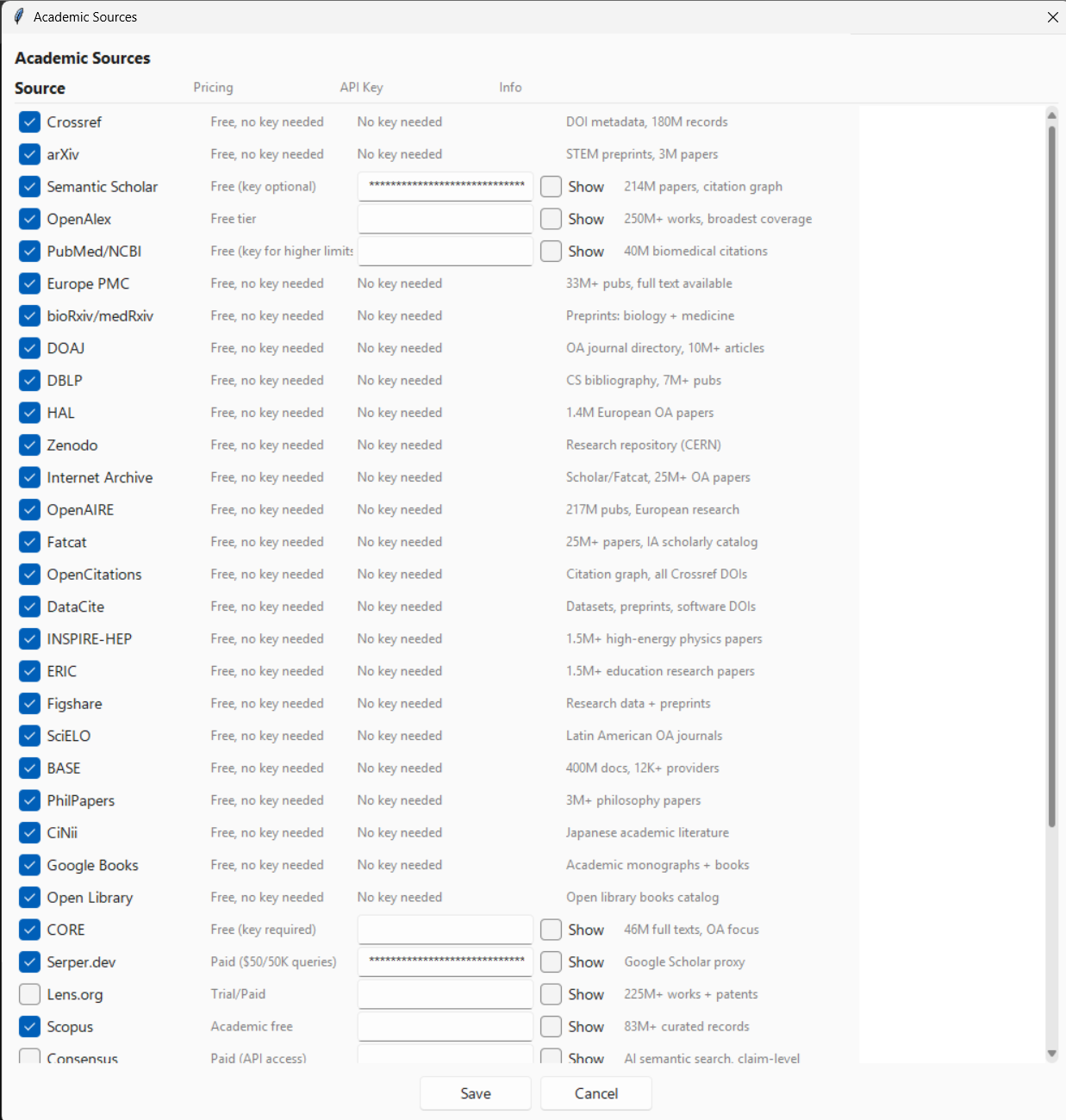Image resolution: width=1066 pixels, height=1120 pixels.
Task: Toggle the OpenAlex source checkbox
Action: [x=29, y=219]
